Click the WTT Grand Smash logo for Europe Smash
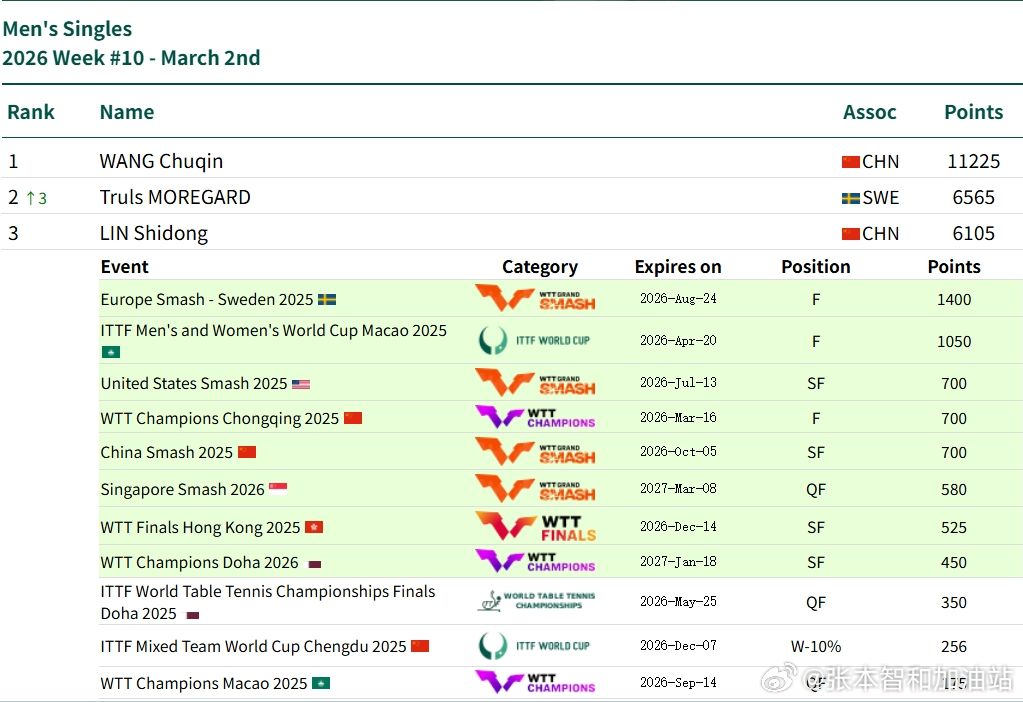The height and width of the screenshot is (702, 1023). point(535,299)
